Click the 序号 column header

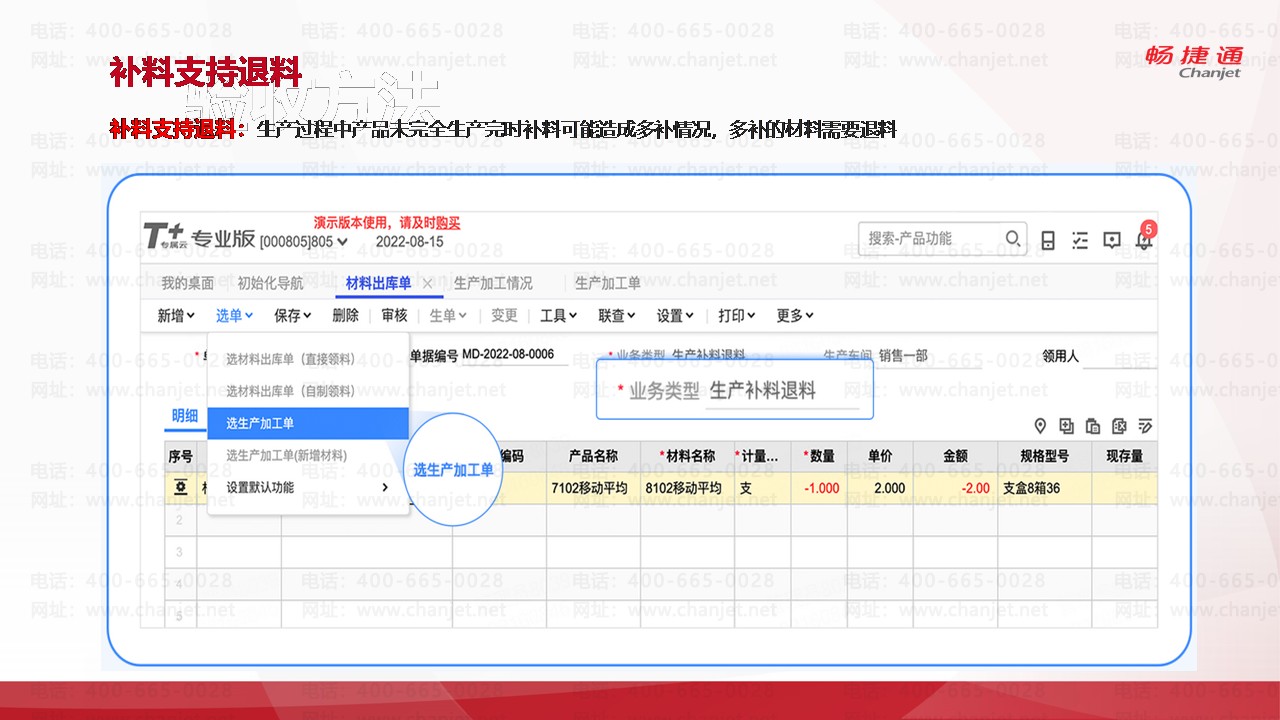point(181,456)
